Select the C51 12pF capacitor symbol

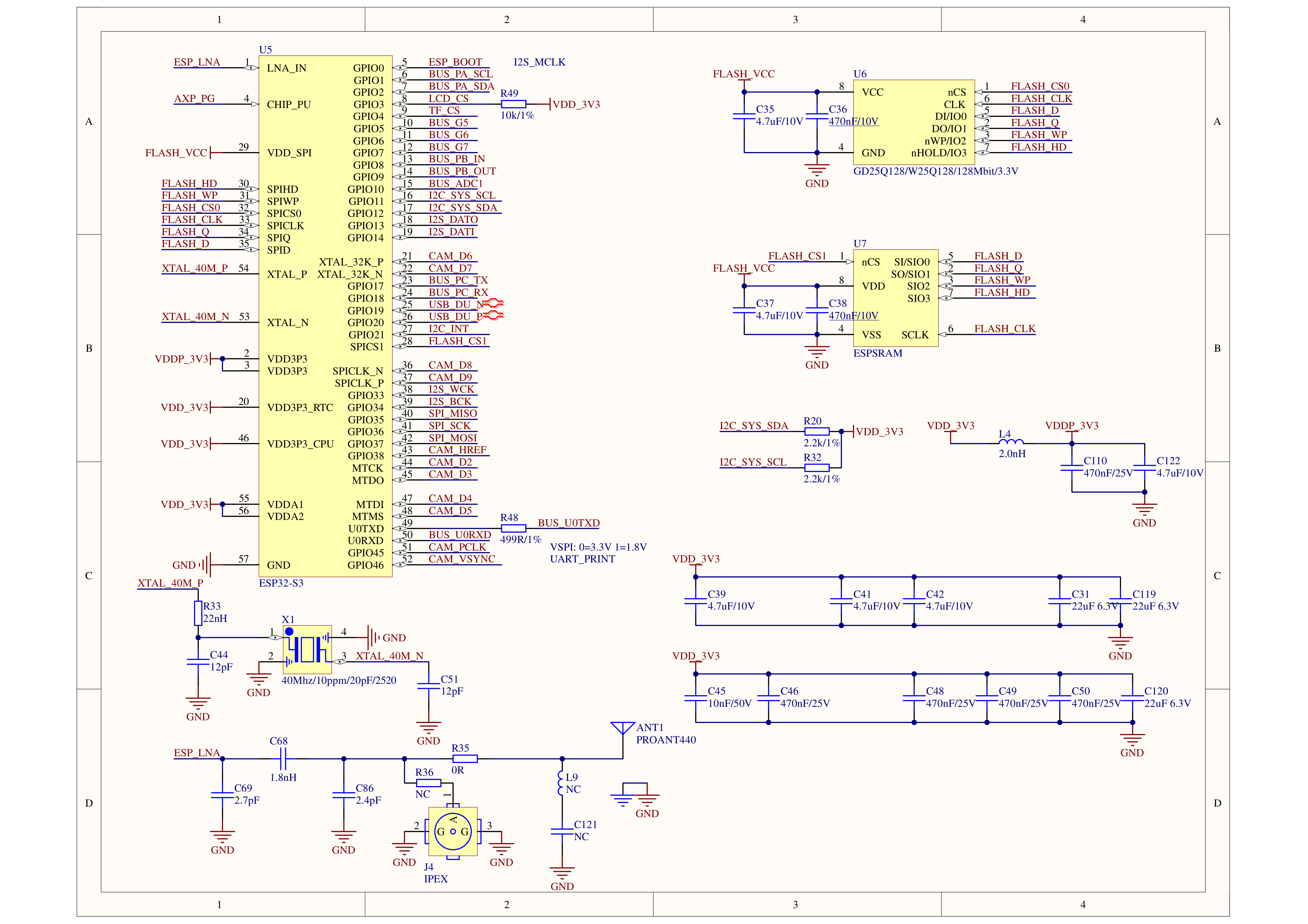(x=428, y=686)
